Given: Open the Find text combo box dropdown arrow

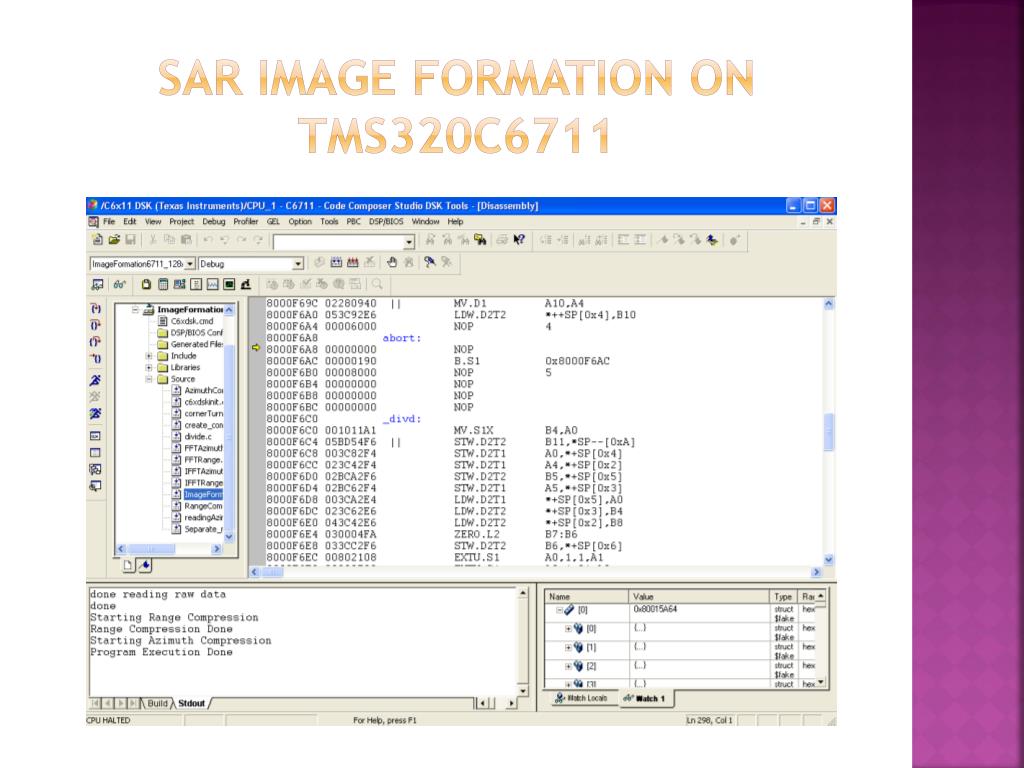Looking at the screenshot, I should [x=409, y=242].
